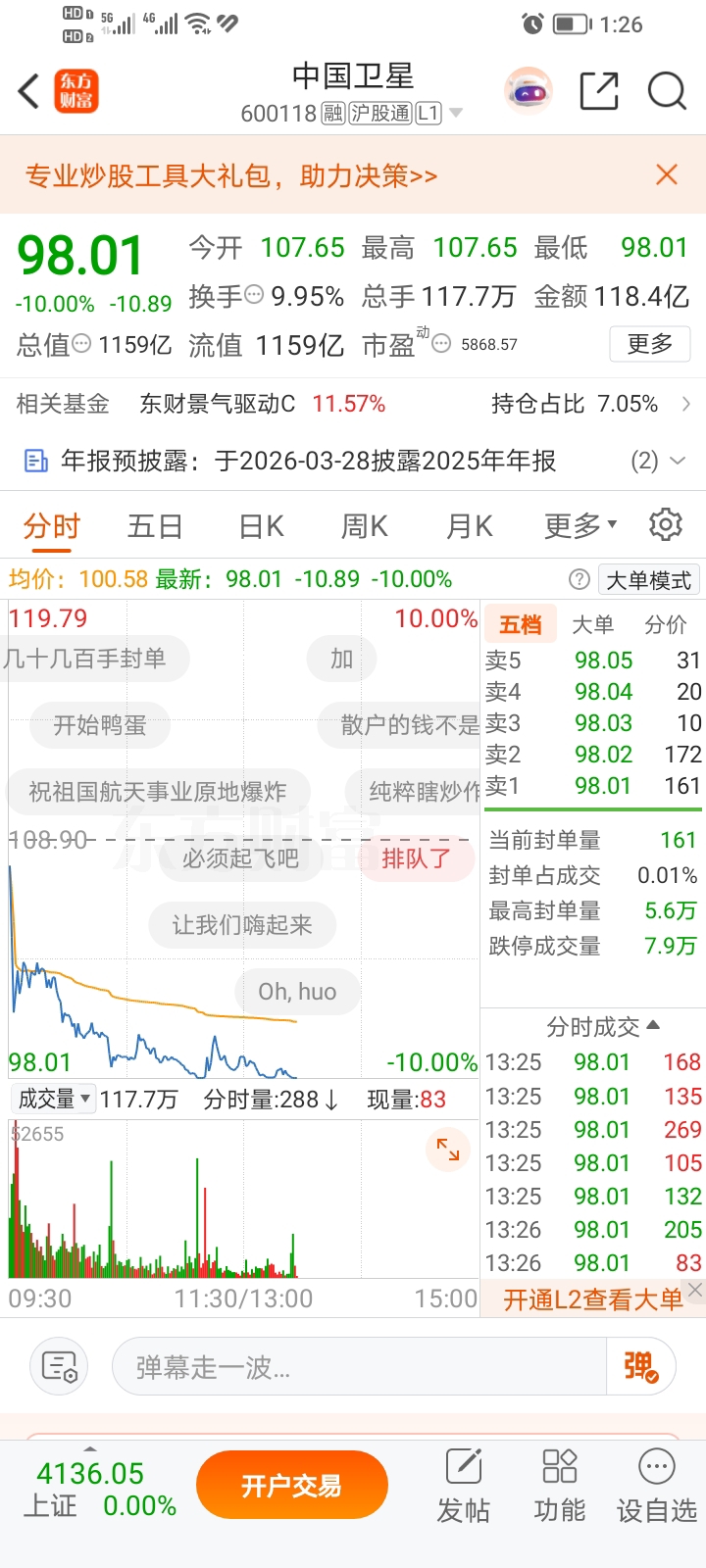Select the 大单 tab
706x1568 pixels.
592,624
